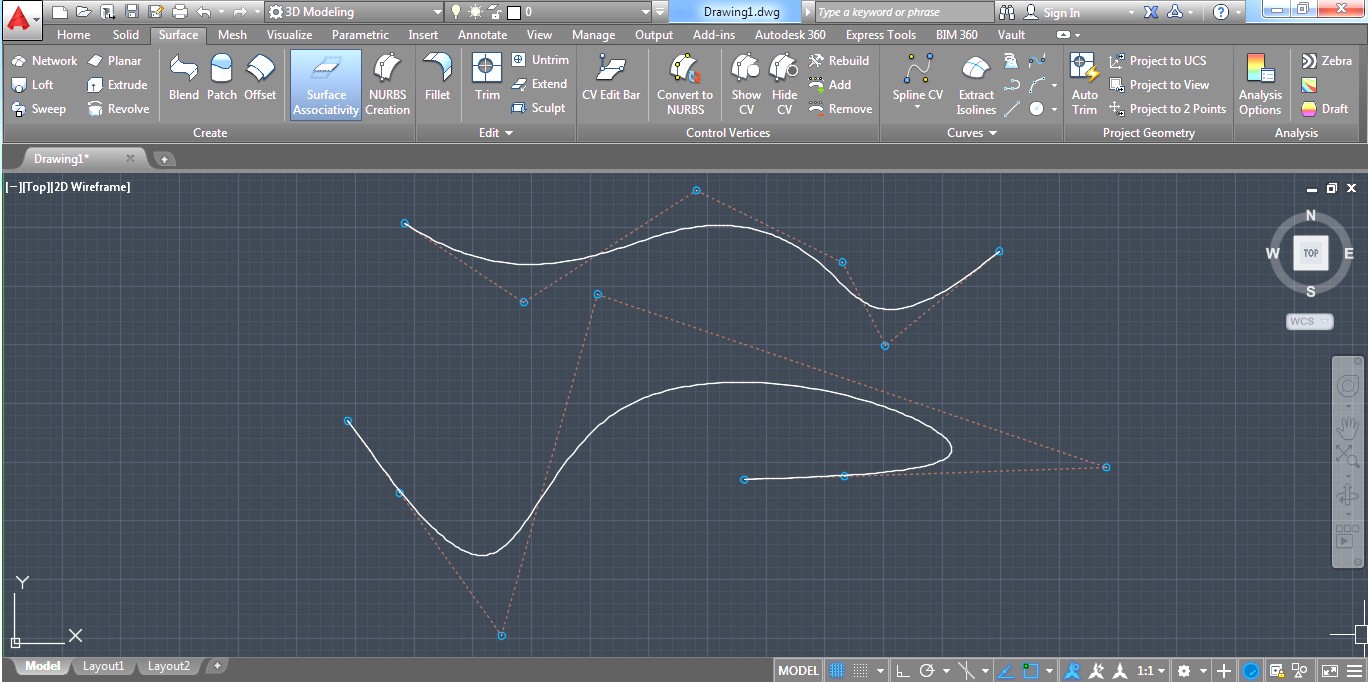Select Extract Isolines tool

coord(976,85)
